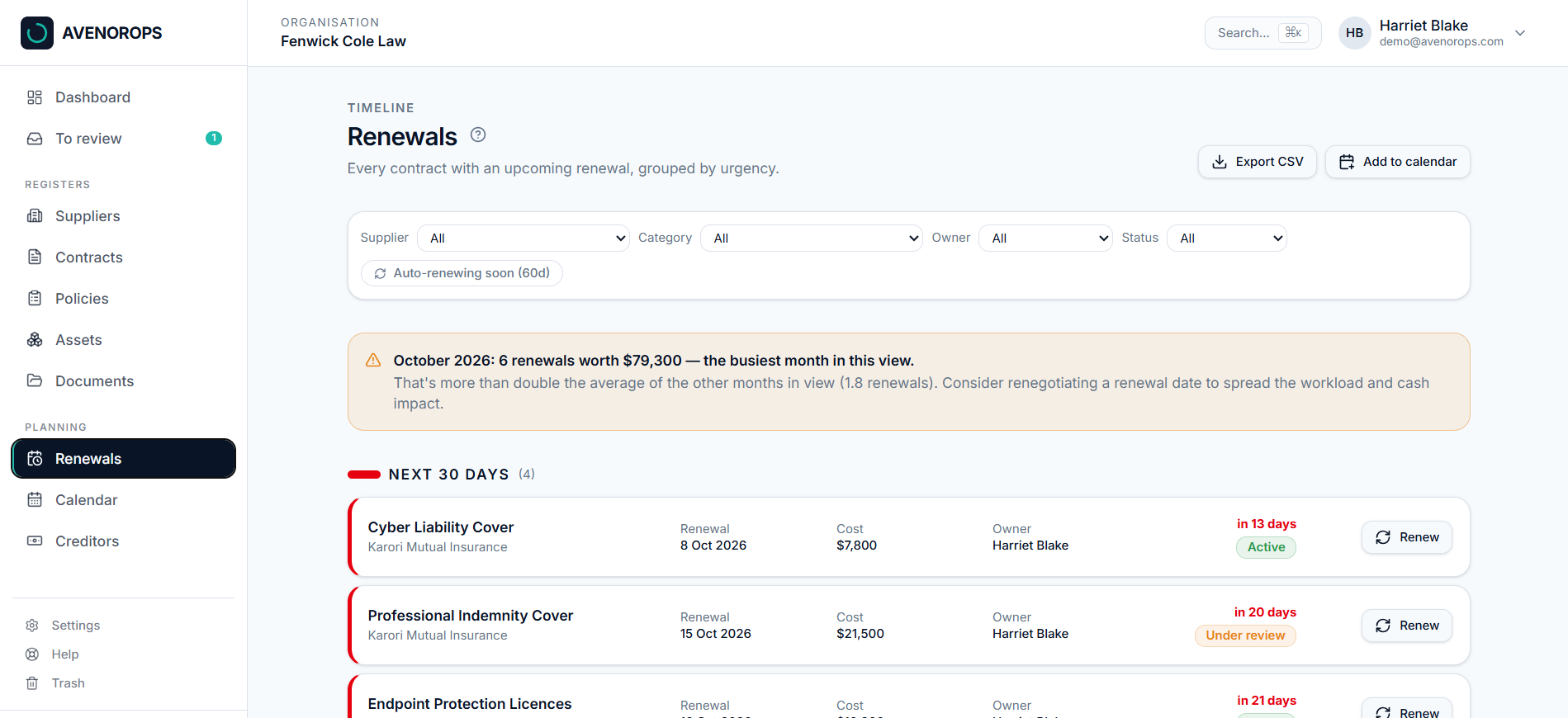1568x718 pixels.
Task: Open the Contracts register
Action: tap(124, 257)
